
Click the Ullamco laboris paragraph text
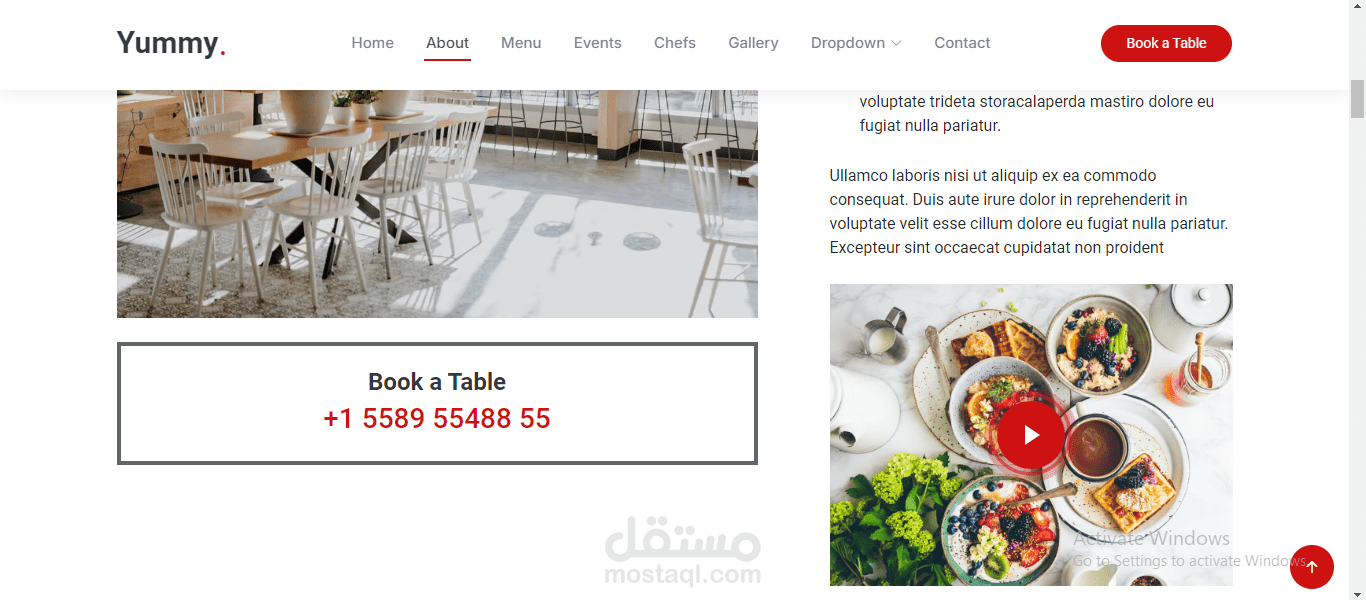[1029, 211]
